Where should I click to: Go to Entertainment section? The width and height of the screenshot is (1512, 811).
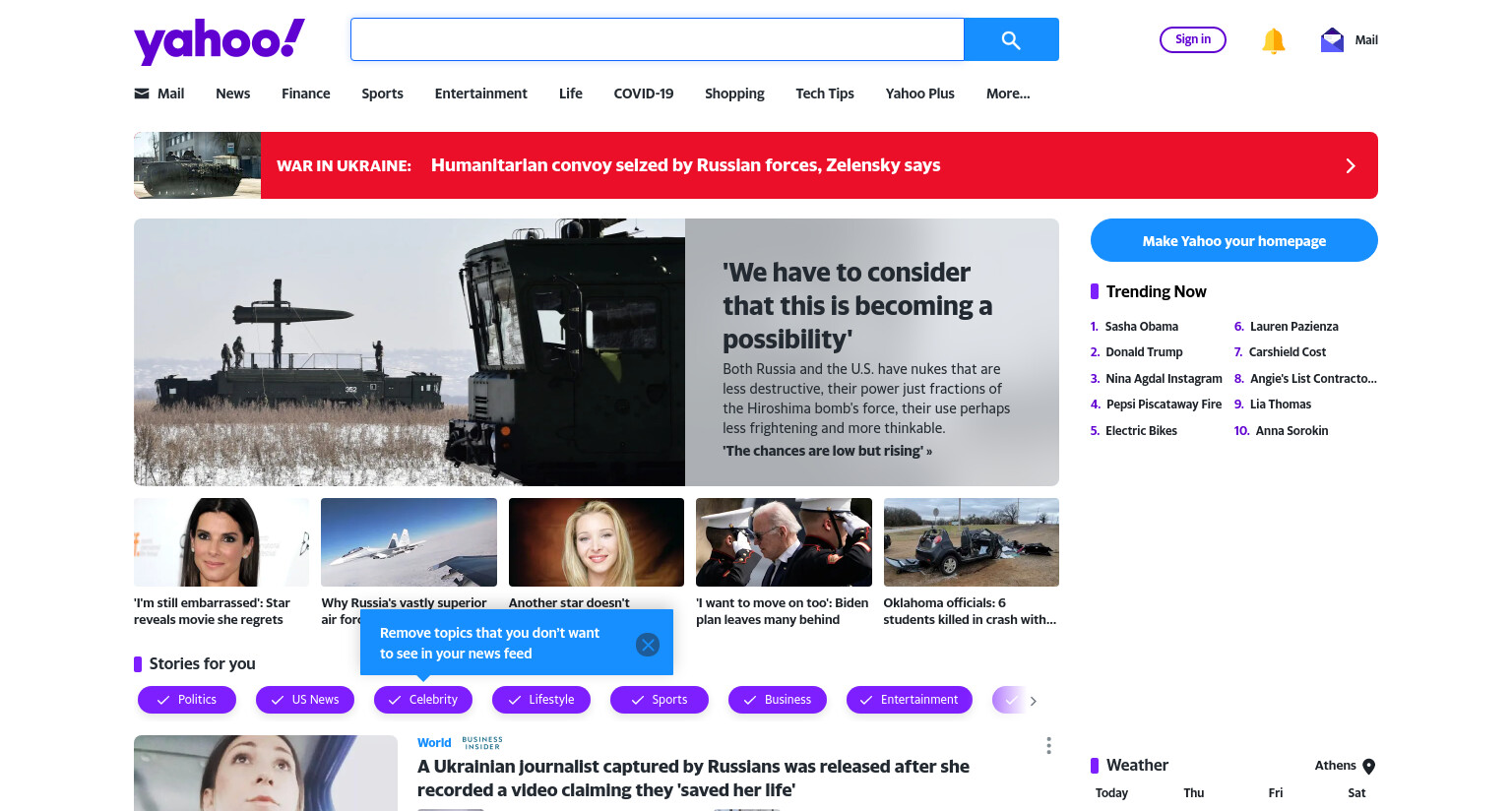[480, 94]
